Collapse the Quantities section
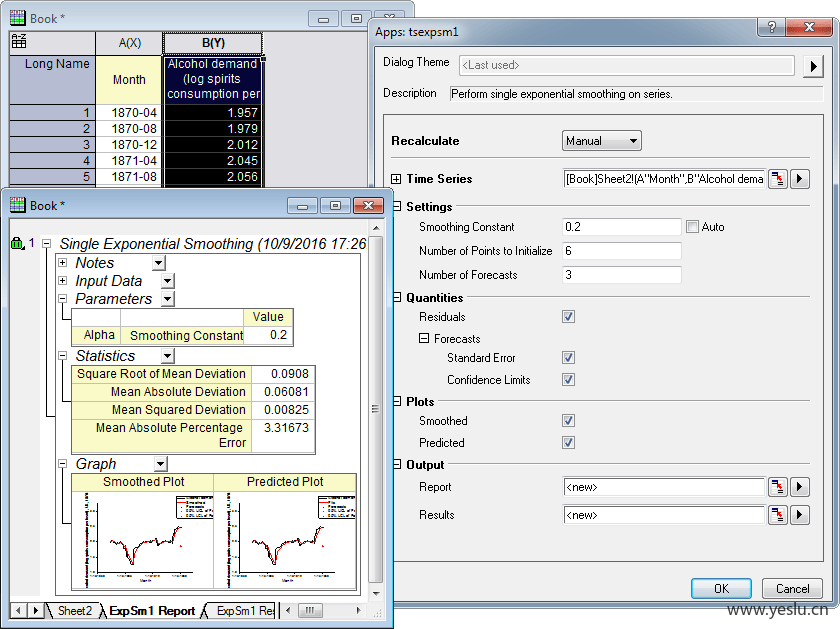The height and width of the screenshot is (629, 840). pos(396,297)
